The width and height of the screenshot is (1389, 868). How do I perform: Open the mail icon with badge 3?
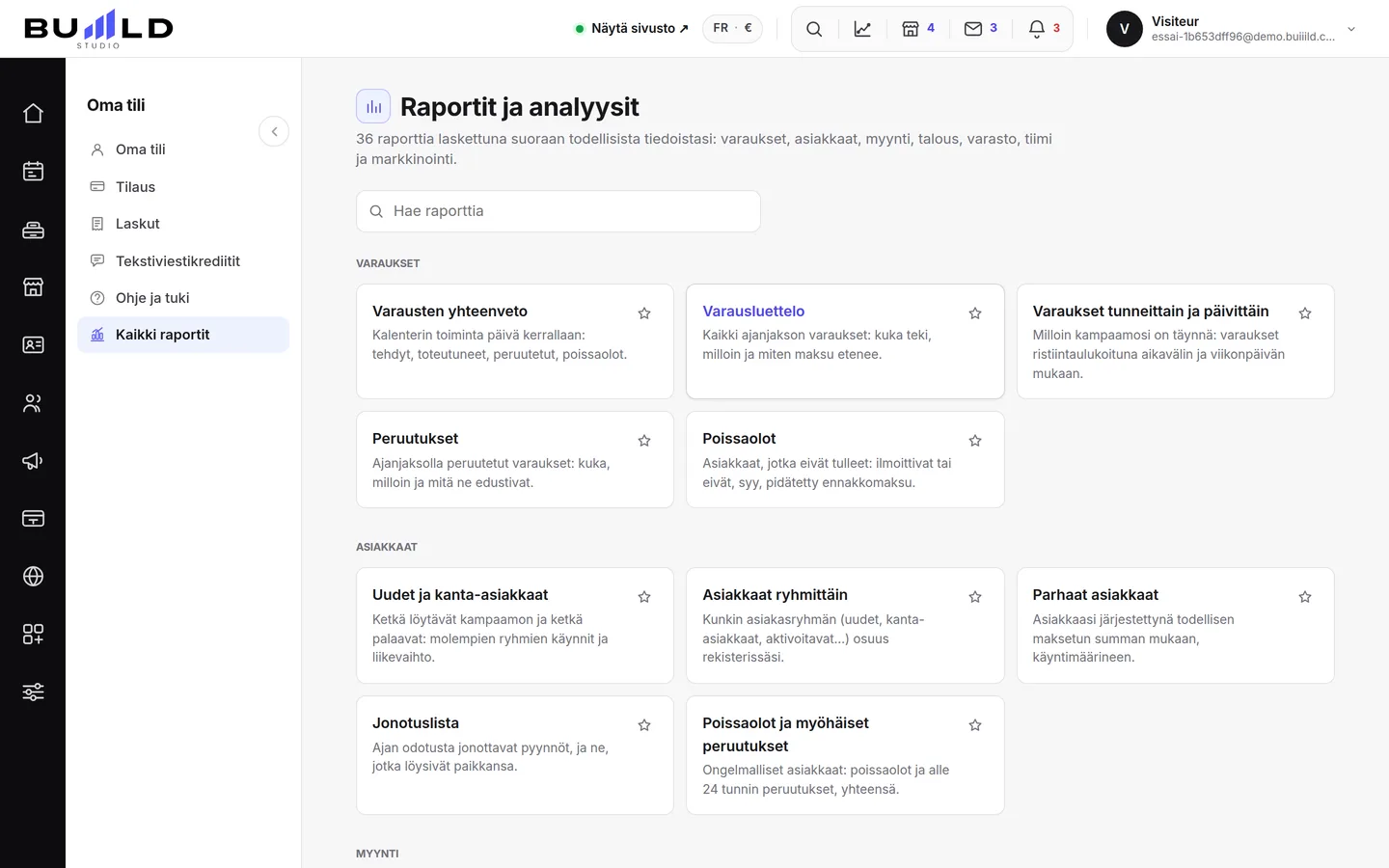point(981,29)
